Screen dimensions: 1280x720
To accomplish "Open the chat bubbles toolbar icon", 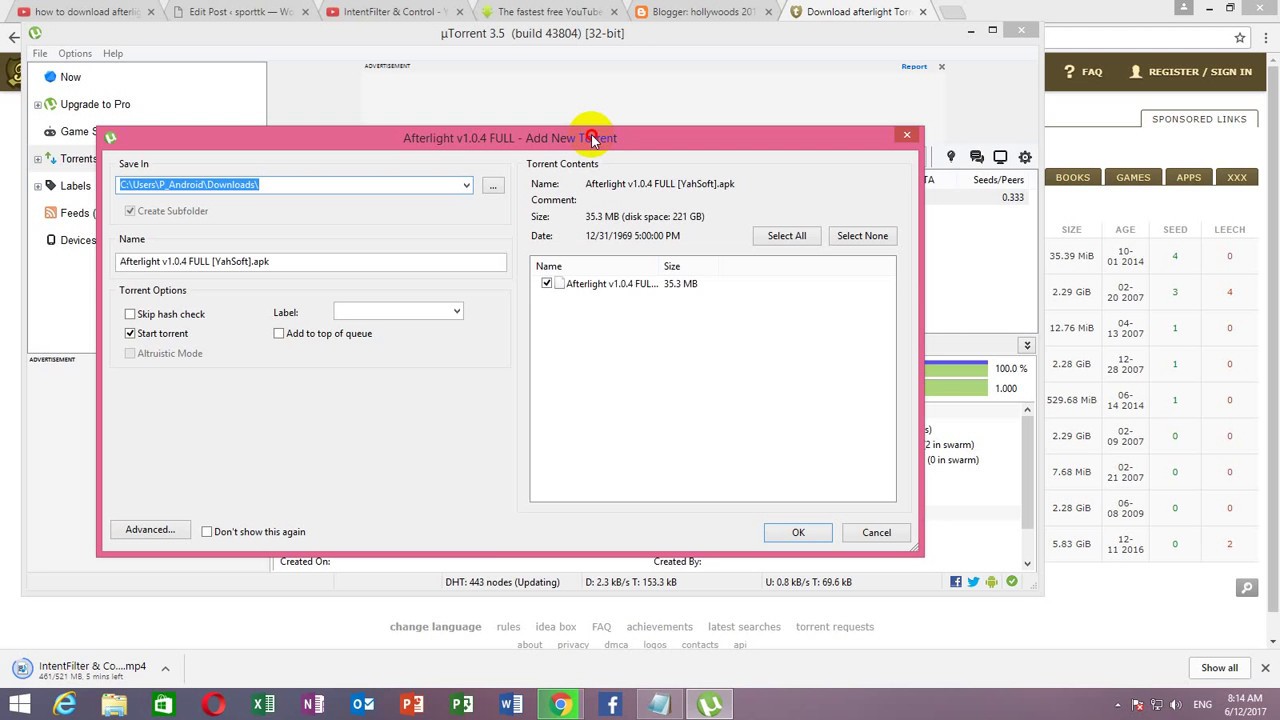I will [976, 157].
